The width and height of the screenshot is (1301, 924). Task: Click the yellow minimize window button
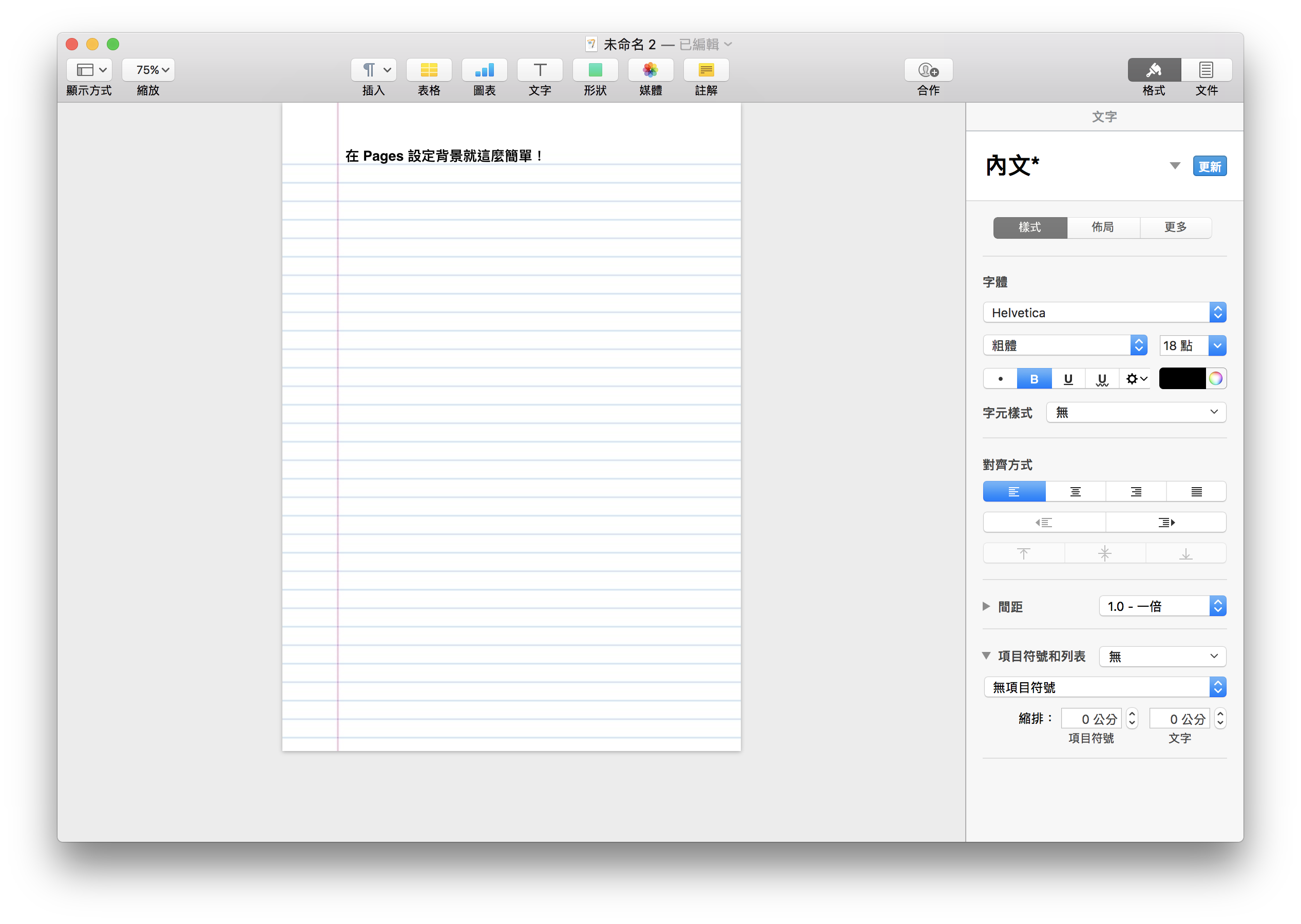click(x=93, y=44)
